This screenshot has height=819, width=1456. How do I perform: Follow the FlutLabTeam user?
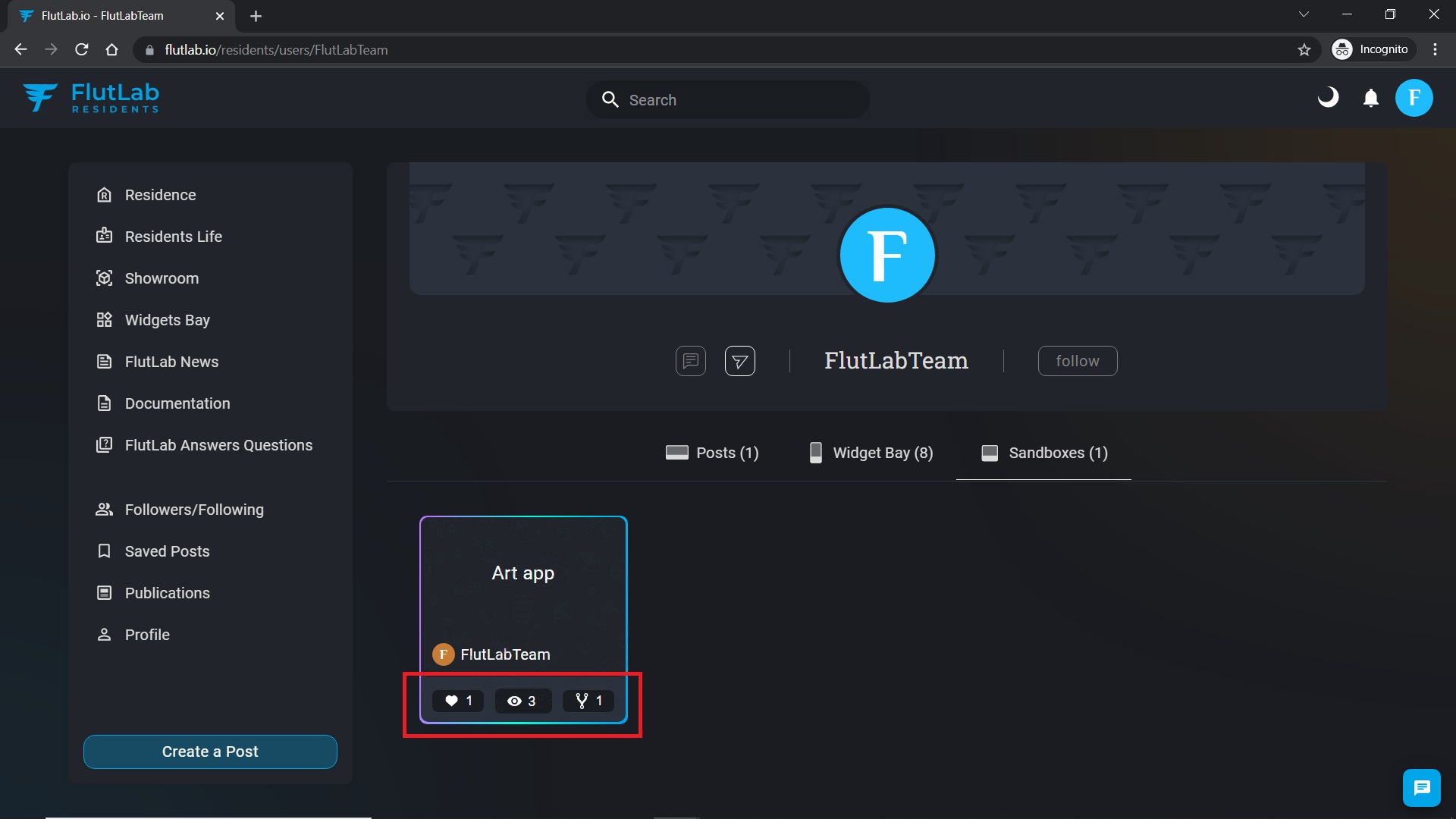pos(1078,361)
